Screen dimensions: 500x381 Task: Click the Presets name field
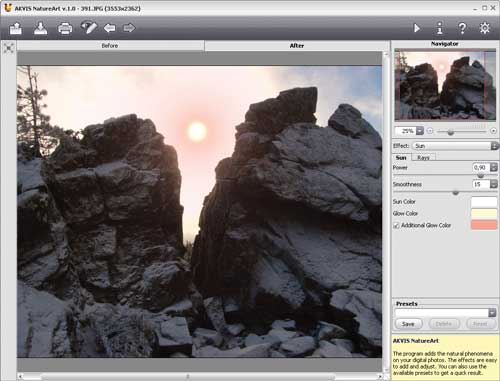click(441, 313)
